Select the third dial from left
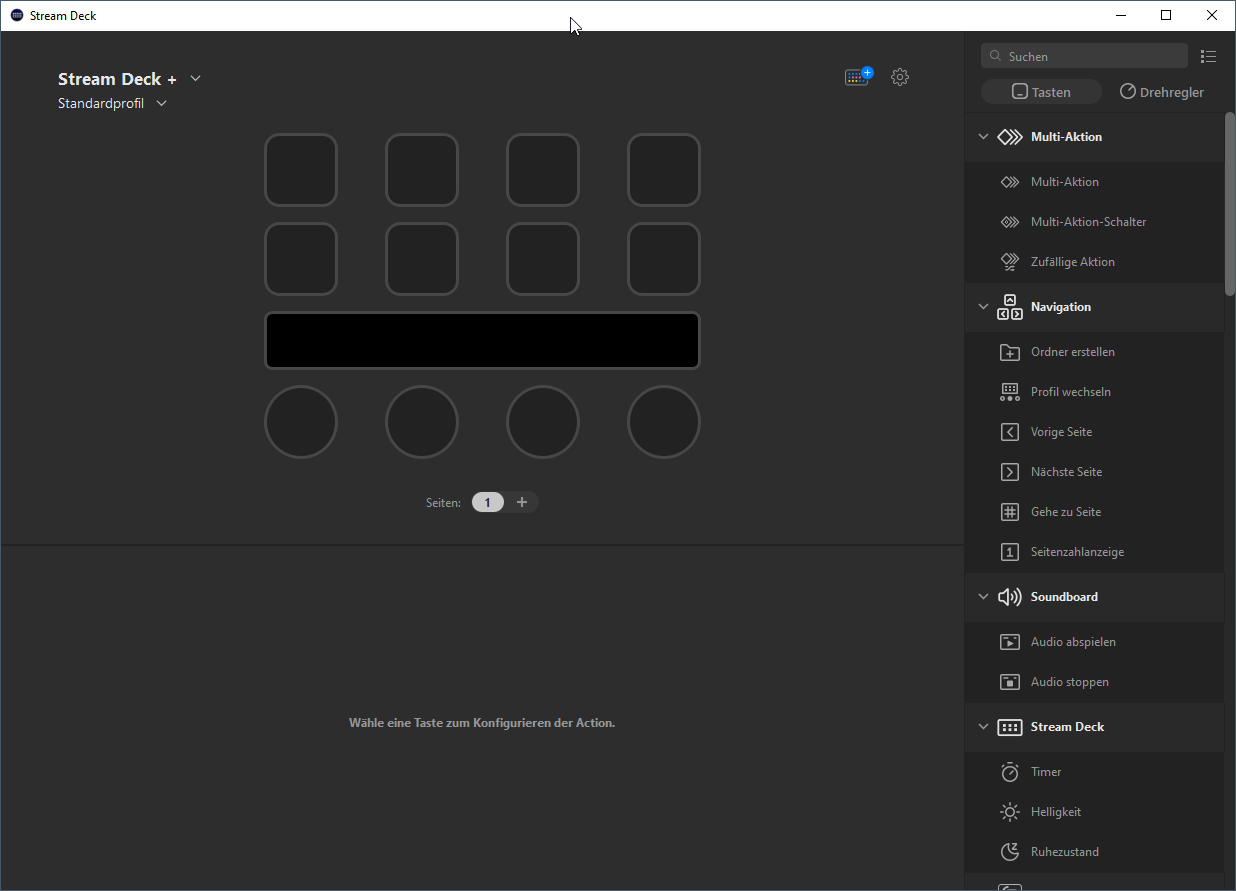 (x=543, y=422)
